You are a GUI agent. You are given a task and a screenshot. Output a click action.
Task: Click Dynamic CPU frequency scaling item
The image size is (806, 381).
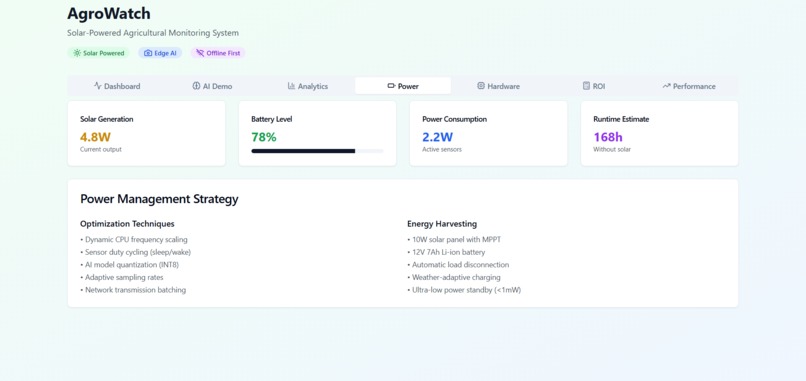pos(134,240)
